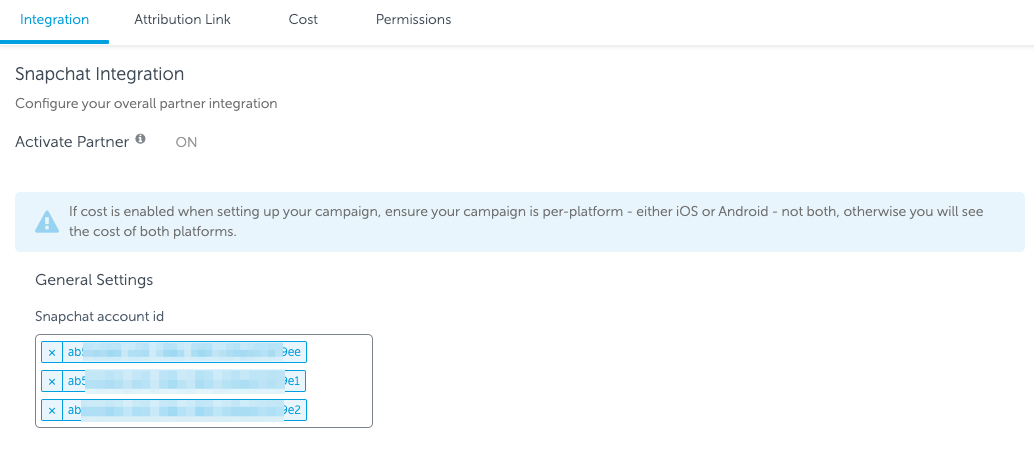Click the Snapchat Integration heading
The image size is (1034, 450).
pyautogui.click(x=100, y=74)
